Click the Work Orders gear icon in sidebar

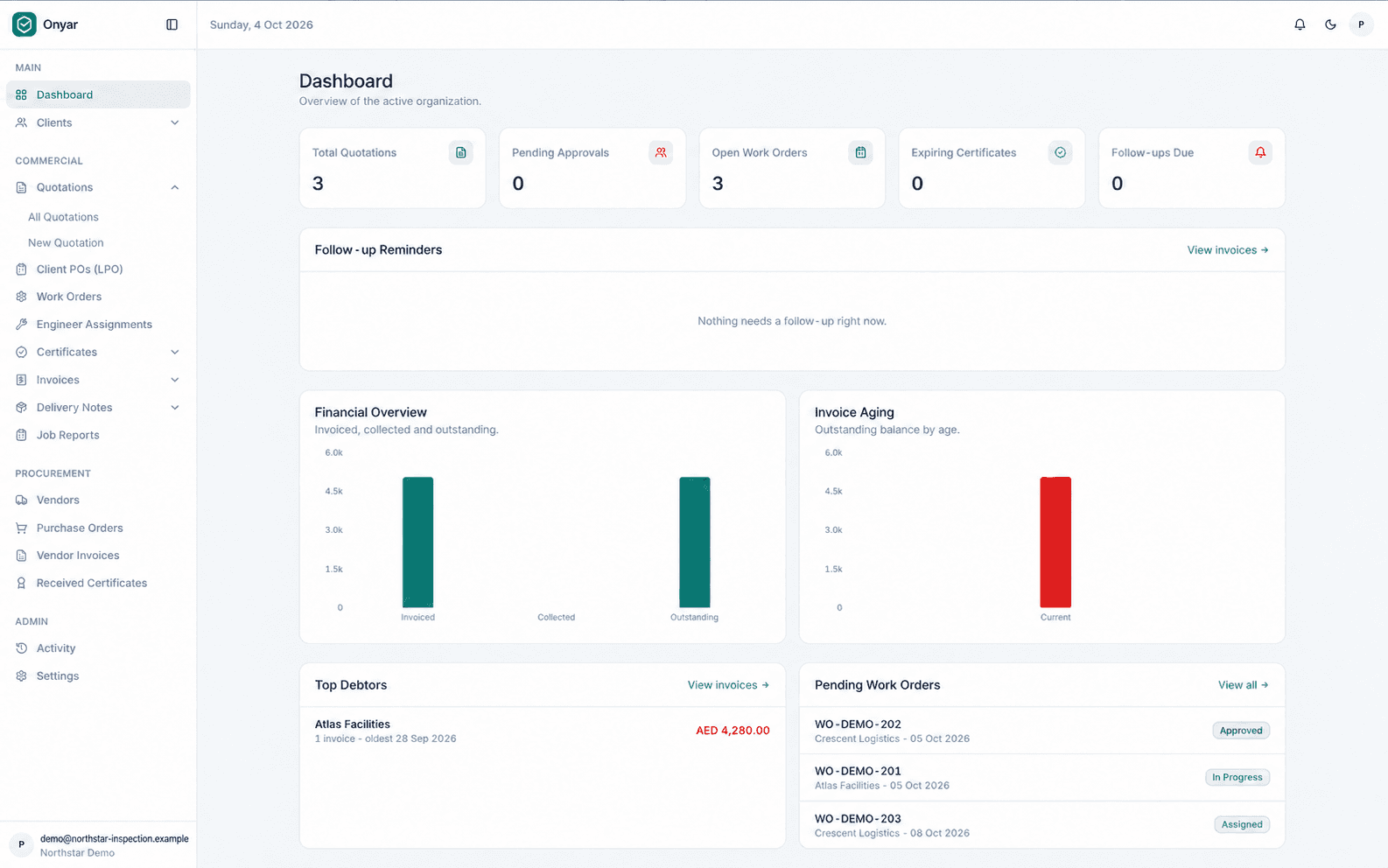click(22, 297)
